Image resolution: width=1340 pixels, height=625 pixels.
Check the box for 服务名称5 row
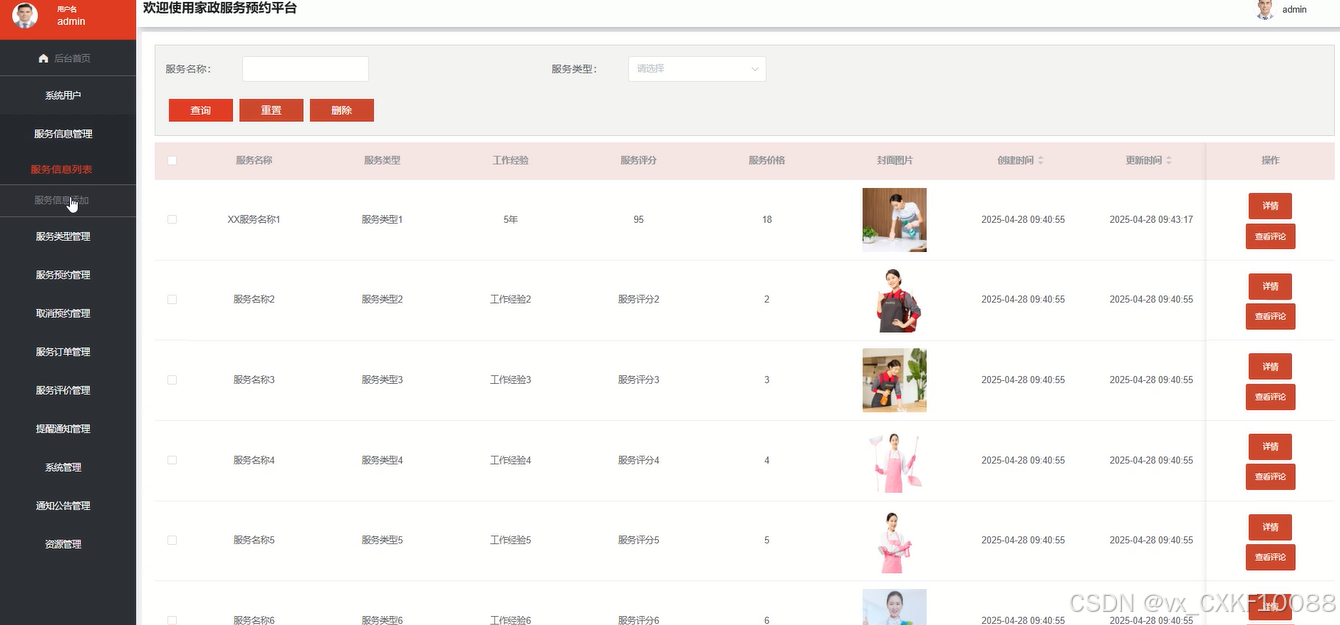[x=172, y=540]
